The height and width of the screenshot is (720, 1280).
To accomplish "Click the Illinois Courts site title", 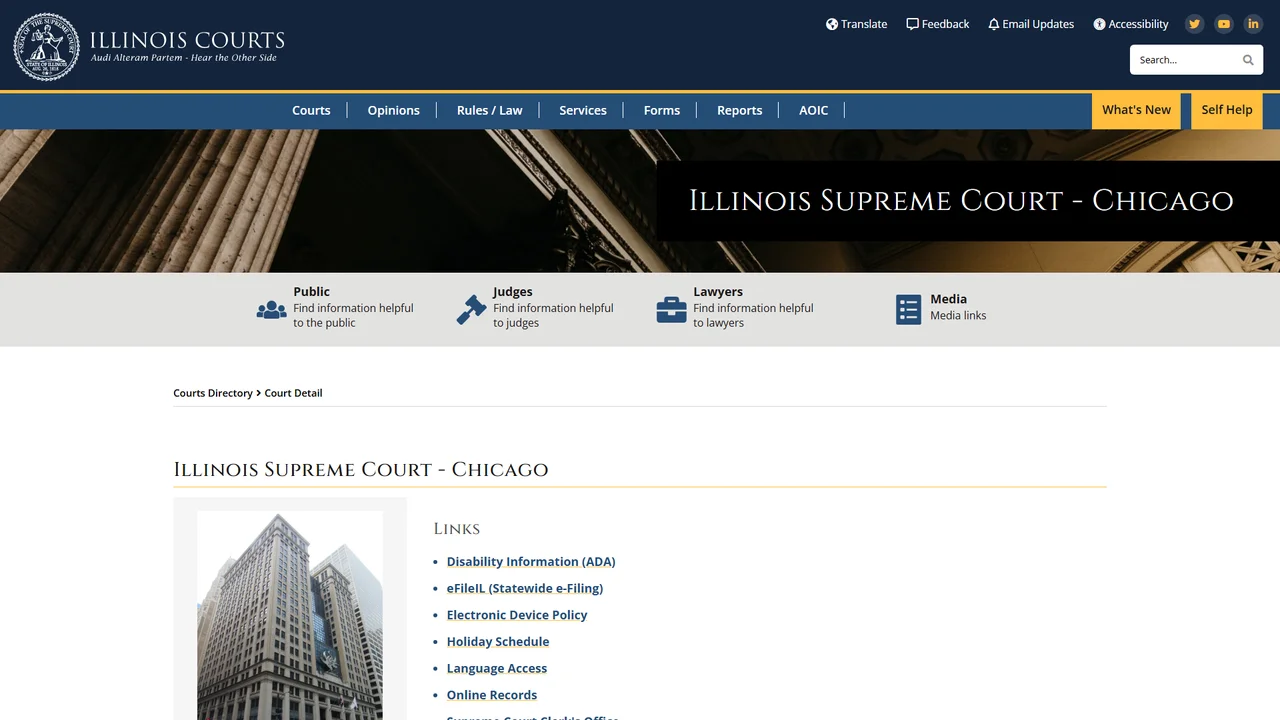I will (x=187, y=41).
